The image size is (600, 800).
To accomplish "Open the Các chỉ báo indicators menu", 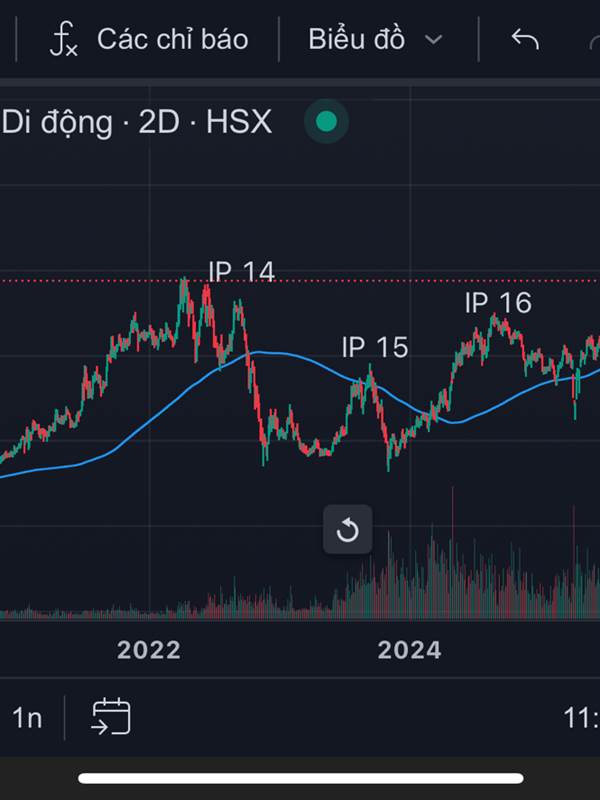I will [x=148, y=39].
